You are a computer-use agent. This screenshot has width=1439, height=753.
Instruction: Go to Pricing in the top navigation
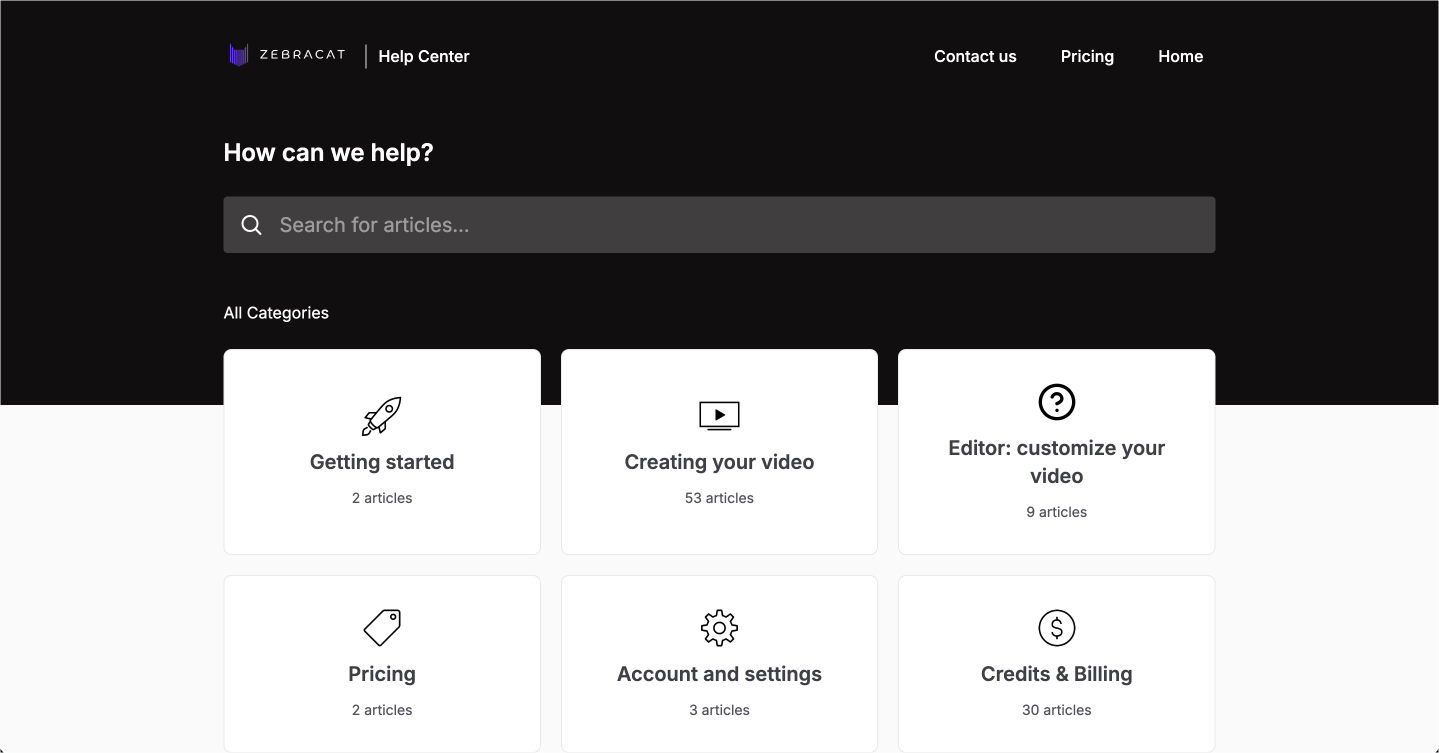click(1087, 56)
